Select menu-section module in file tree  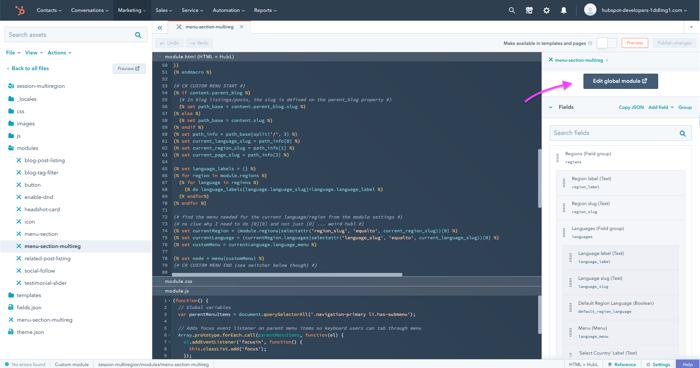pyautogui.click(x=41, y=234)
